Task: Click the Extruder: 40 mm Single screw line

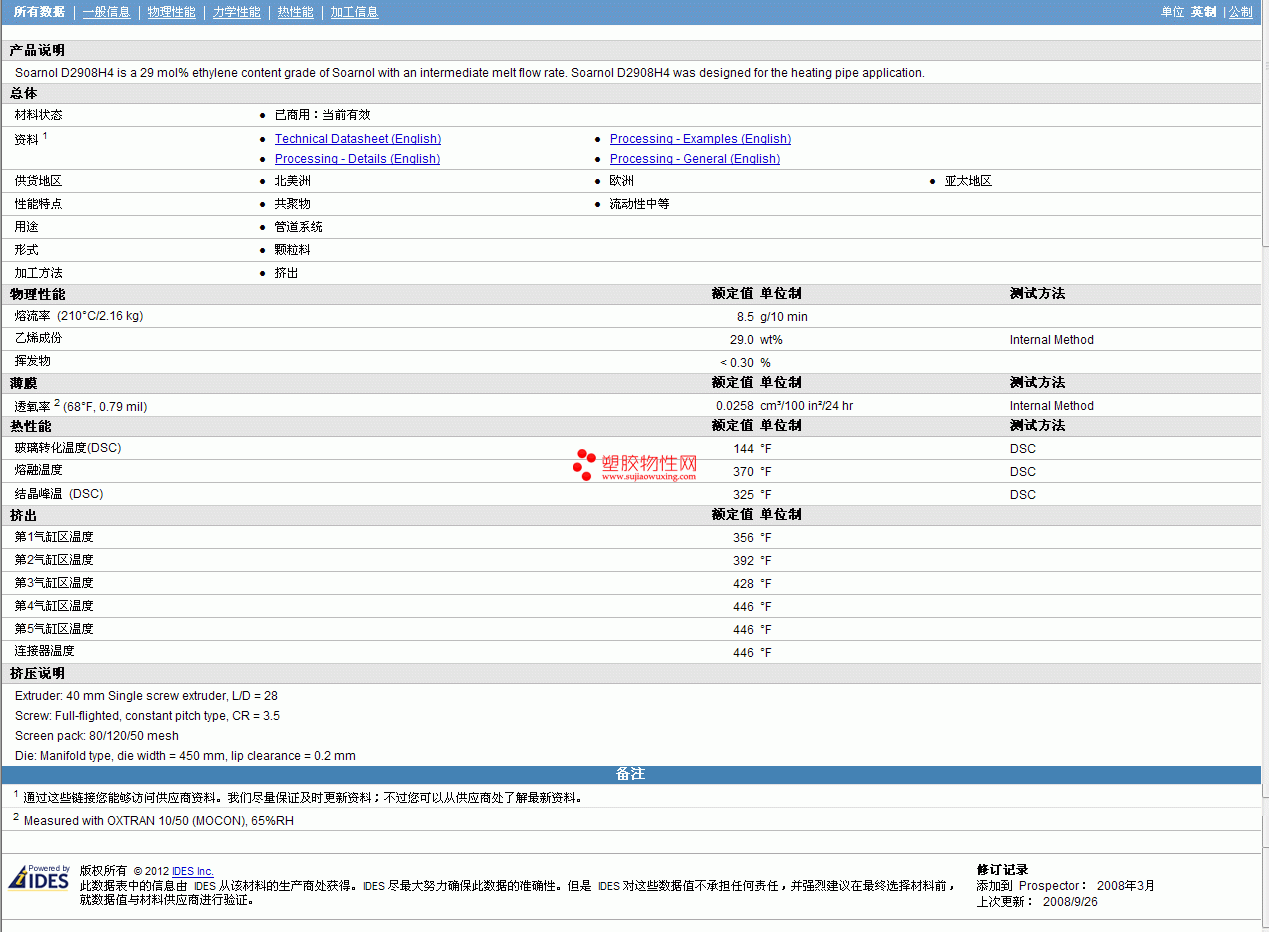Action: (x=146, y=696)
